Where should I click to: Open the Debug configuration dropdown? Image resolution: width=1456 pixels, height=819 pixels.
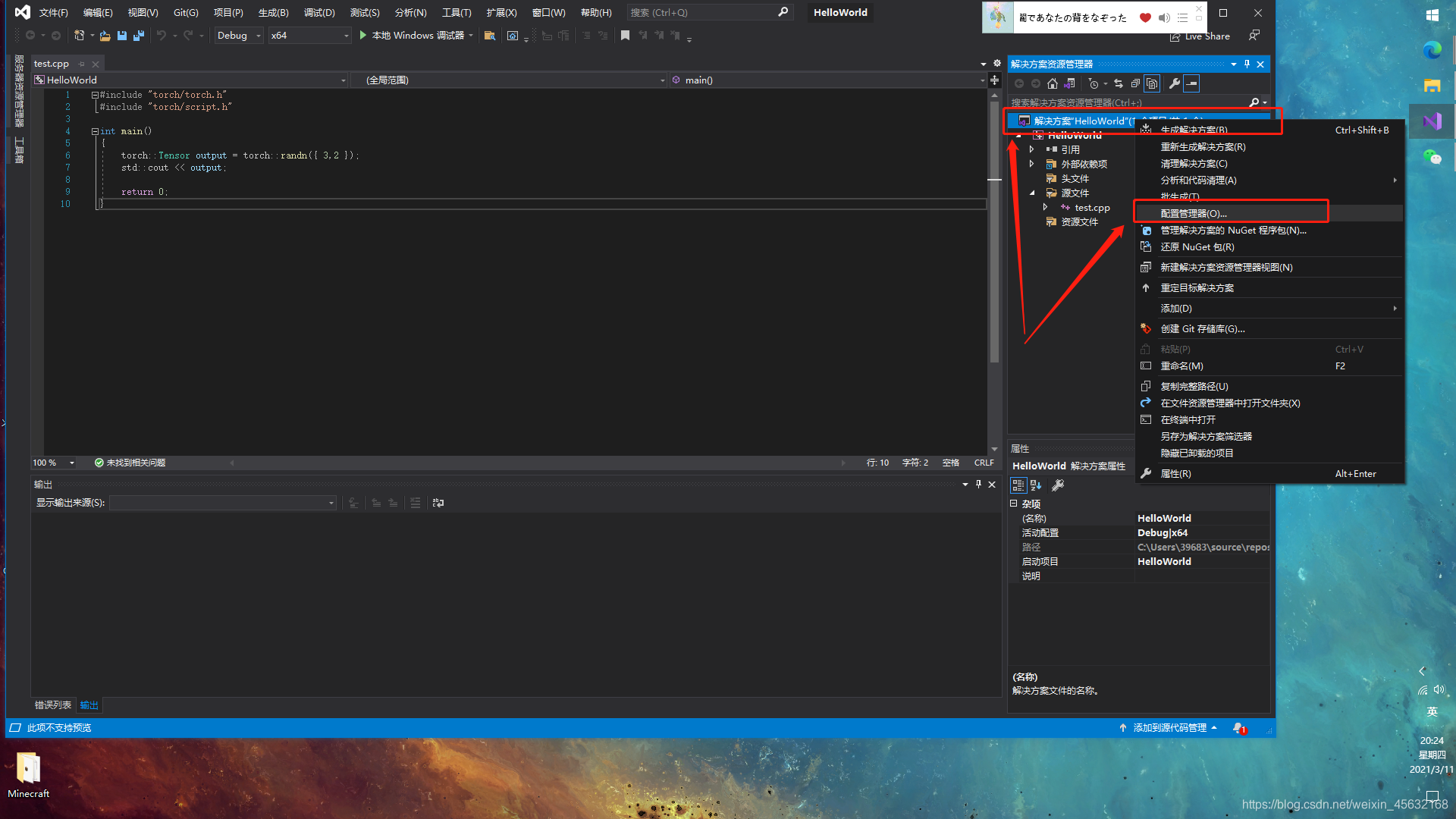238,36
